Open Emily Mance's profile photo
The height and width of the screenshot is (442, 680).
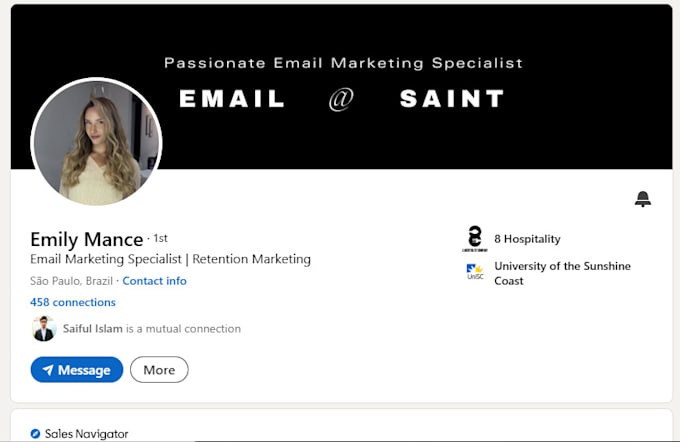click(x=96, y=143)
